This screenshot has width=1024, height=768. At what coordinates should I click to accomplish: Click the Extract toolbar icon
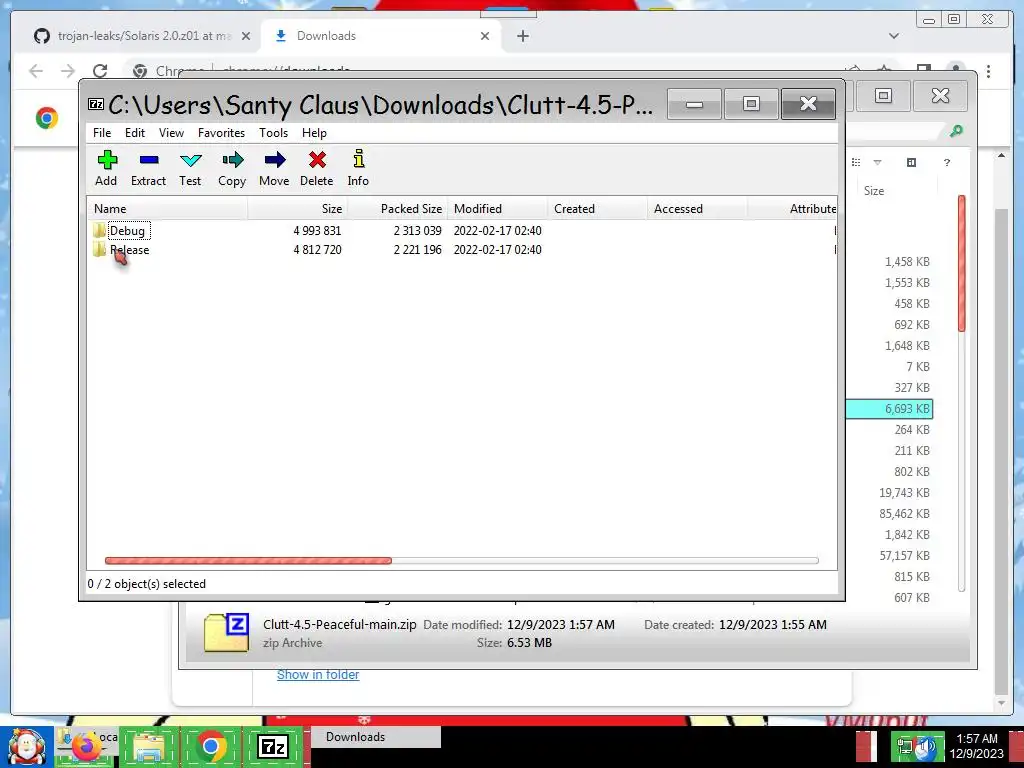(x=148, y=168)
